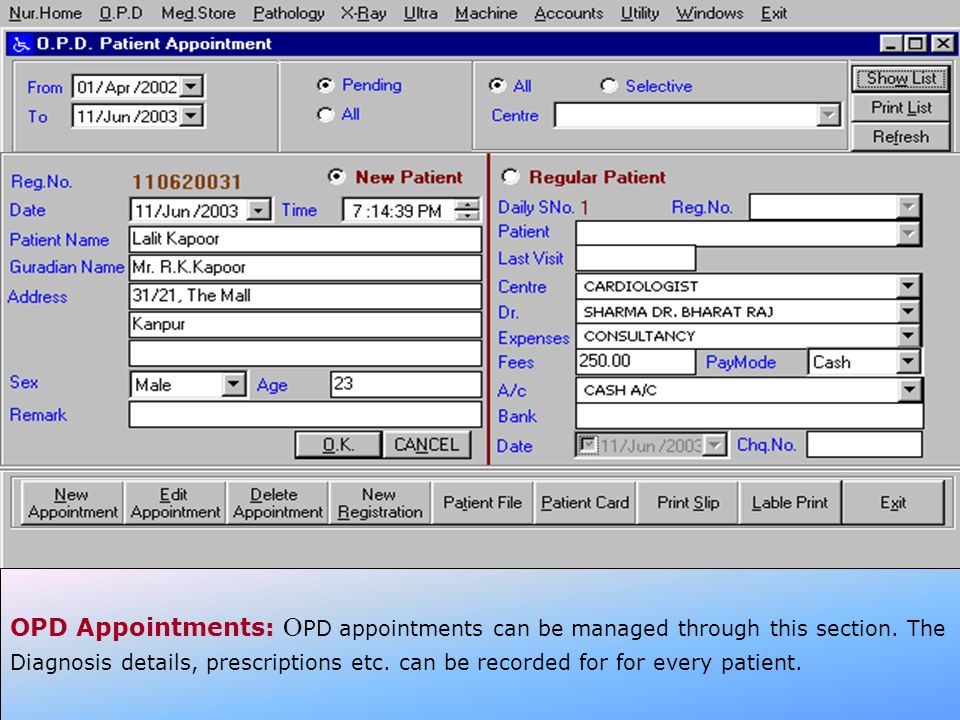The image size is (960, 720).
Task: Click the Lable Print button
Action: pos(790,503)
